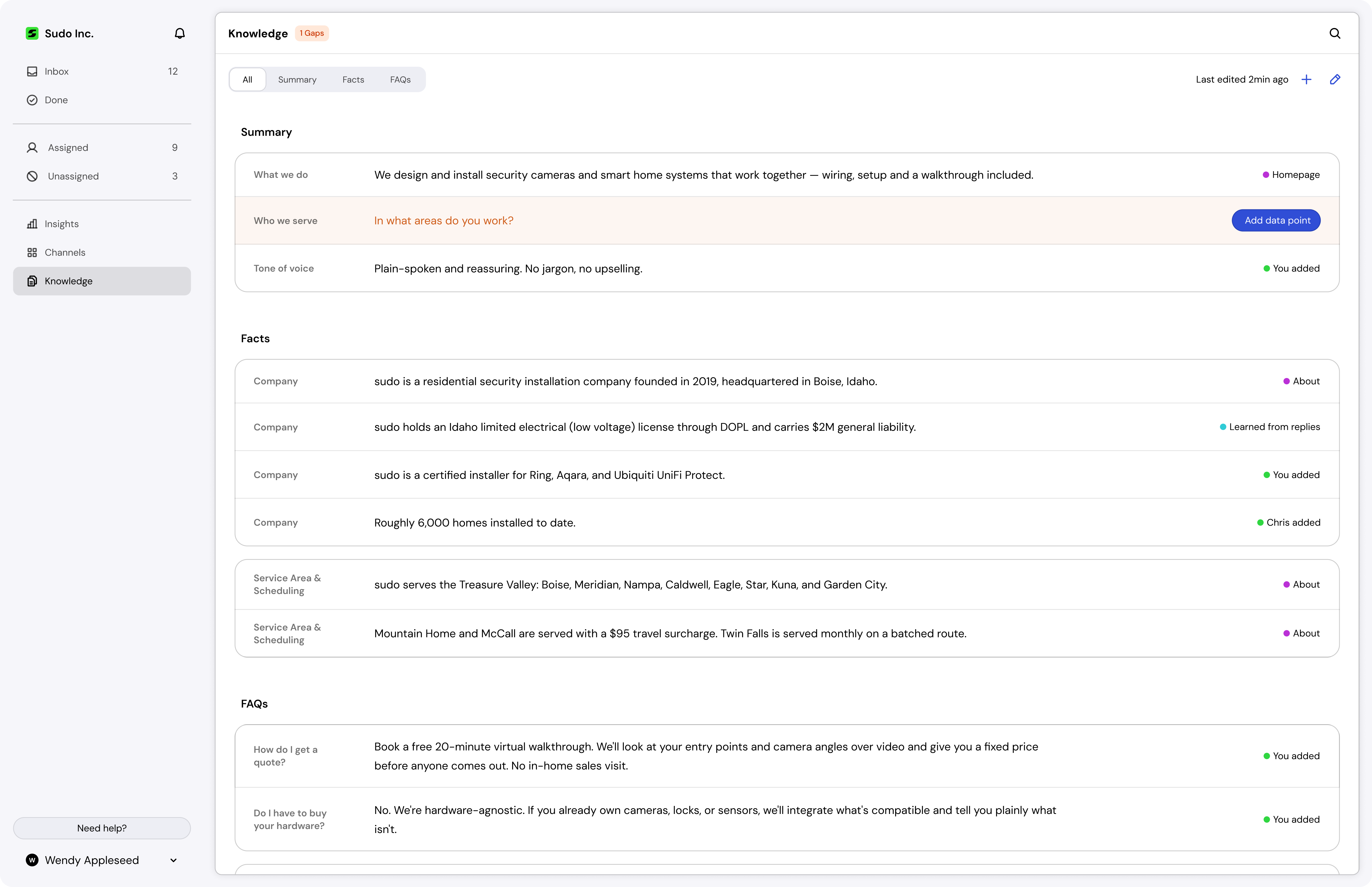Click the 1 Gaps badge
Viewport: 1372px width, 887px height.
point(312,33)
